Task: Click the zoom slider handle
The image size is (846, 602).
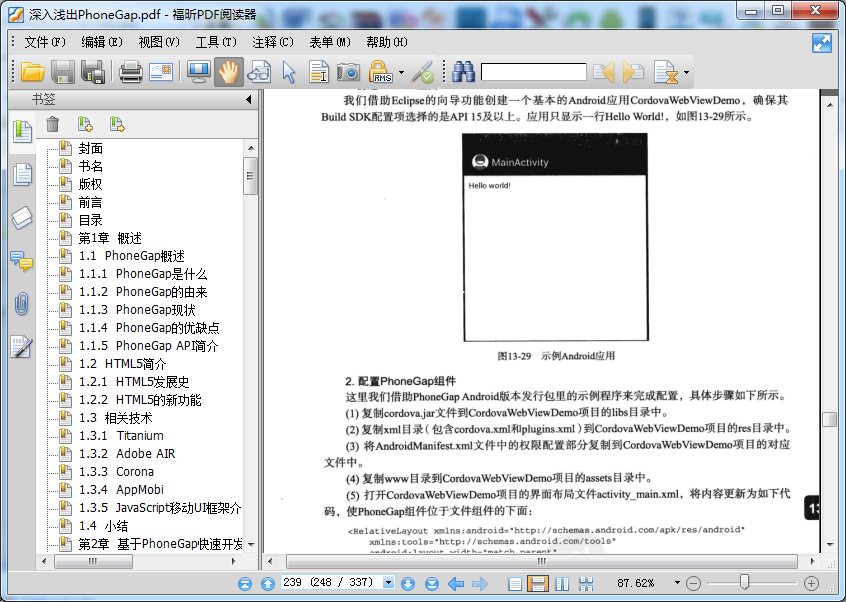Action: tap(745, 582)
